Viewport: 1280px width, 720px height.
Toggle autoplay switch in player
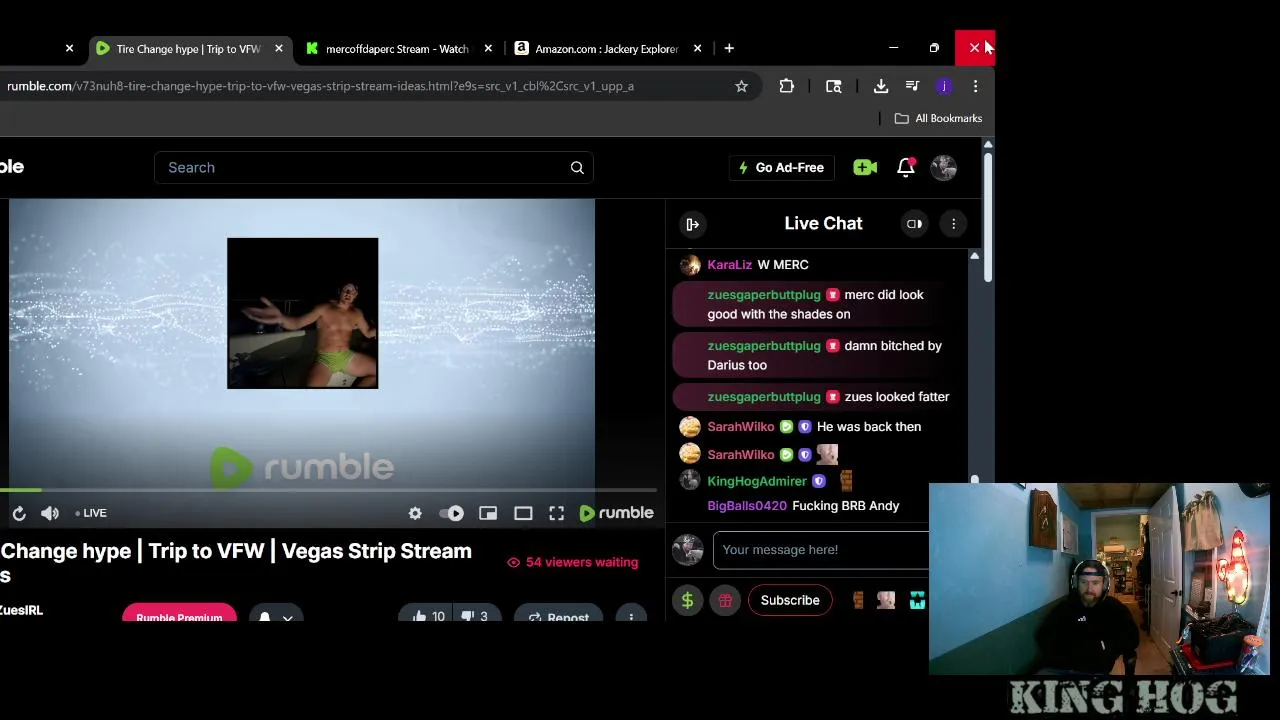point(452,513)
